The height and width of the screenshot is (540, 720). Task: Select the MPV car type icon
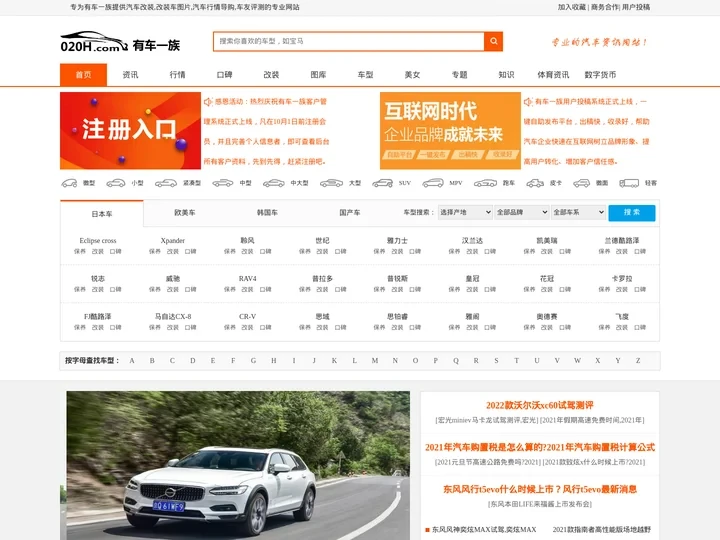coord(433,183)
